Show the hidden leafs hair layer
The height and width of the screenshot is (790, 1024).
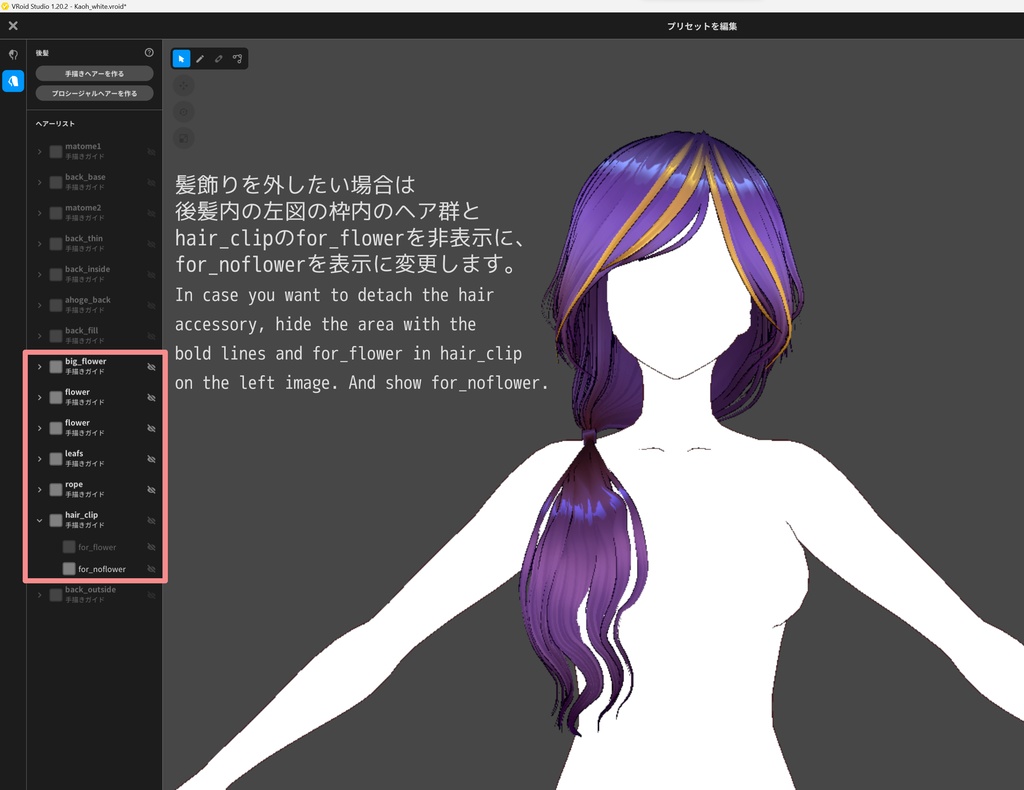(152, 459)
